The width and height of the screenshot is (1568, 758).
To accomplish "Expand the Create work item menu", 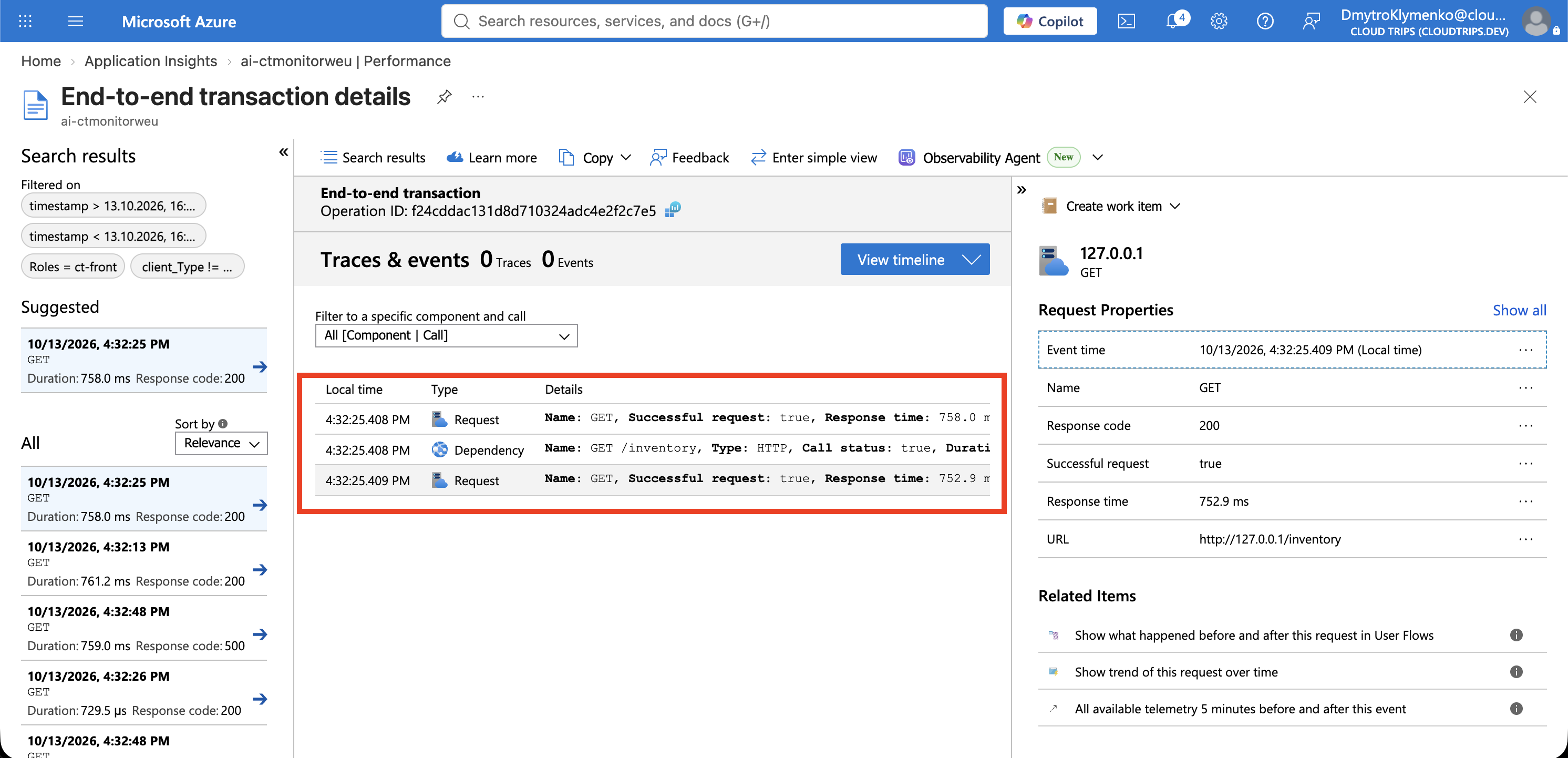I will (x=1111, y=206).
